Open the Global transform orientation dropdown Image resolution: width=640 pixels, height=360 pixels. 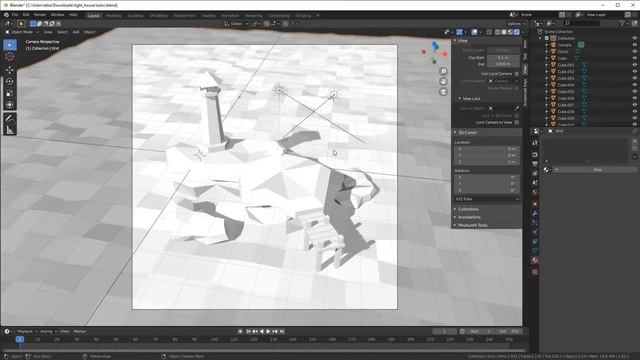[236, 24]
